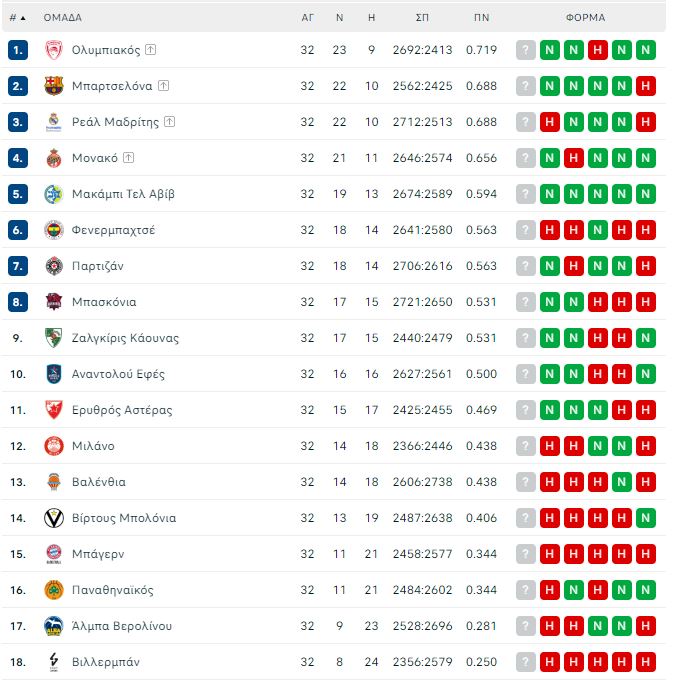Click the promotion arrow icon beside Μονακό
Screen dimensions: 675x683
click(129, 157)
